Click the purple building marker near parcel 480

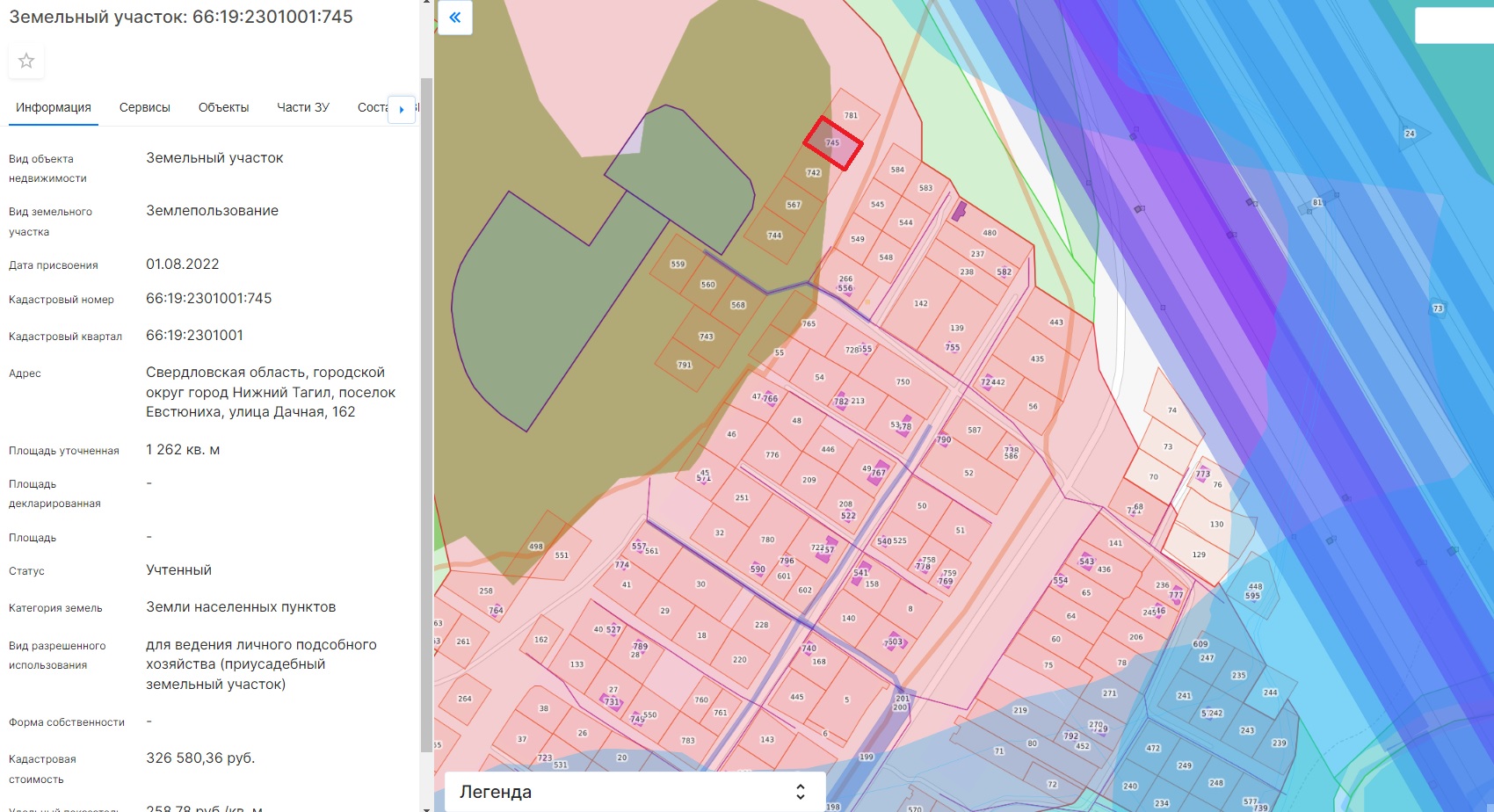click(959, 211)
